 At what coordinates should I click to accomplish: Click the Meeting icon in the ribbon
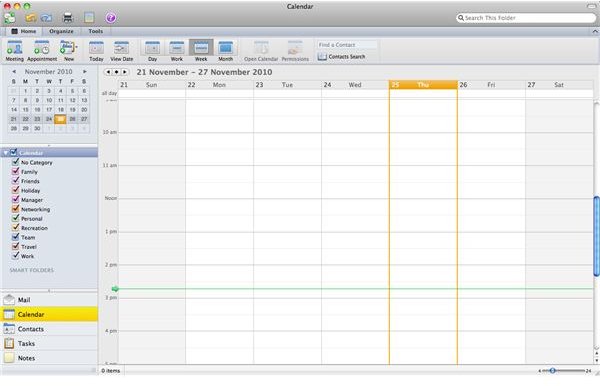pyautogui.click(x=15, y=51)
